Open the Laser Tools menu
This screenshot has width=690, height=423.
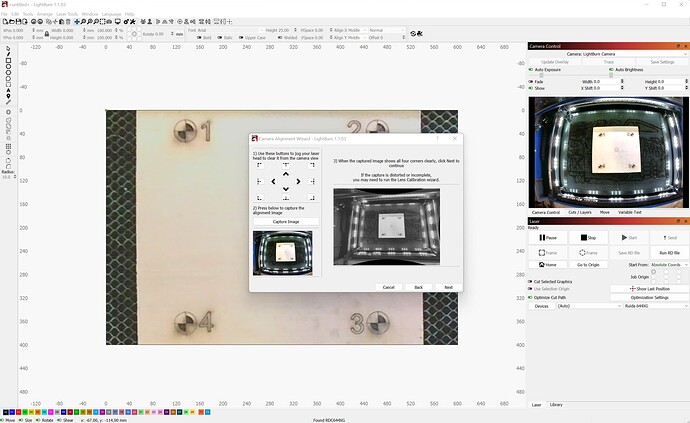[67, 14]
